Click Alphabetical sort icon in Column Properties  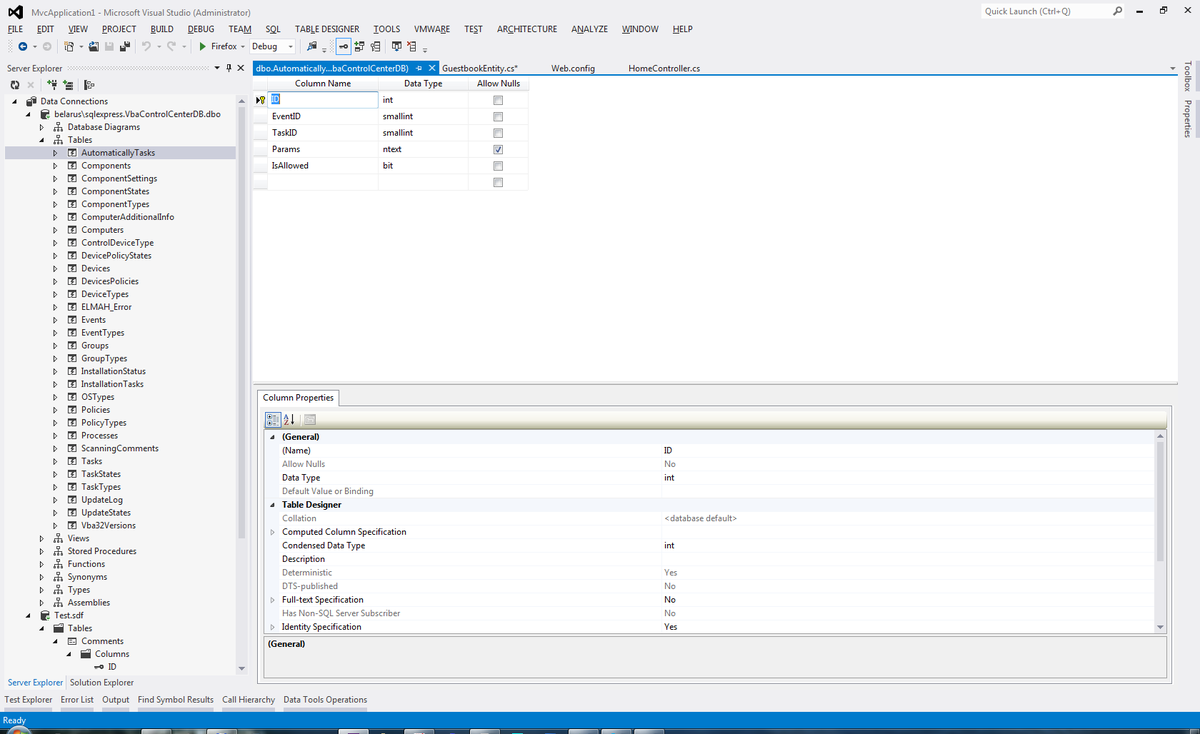tap(289, 419)
